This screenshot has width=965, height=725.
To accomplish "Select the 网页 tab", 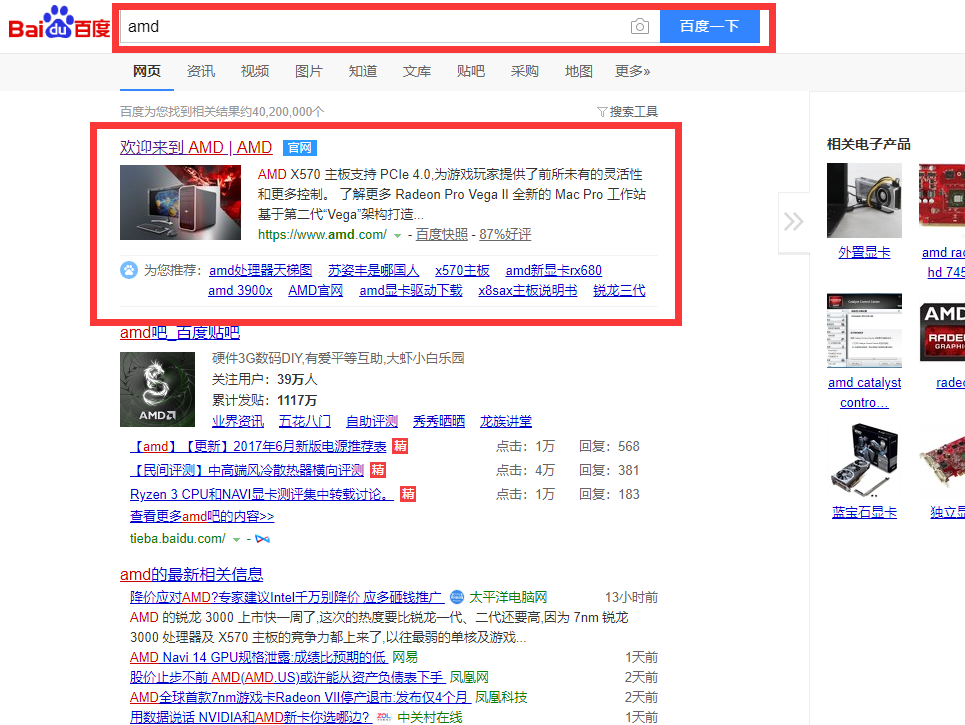I will pos(146,71).
